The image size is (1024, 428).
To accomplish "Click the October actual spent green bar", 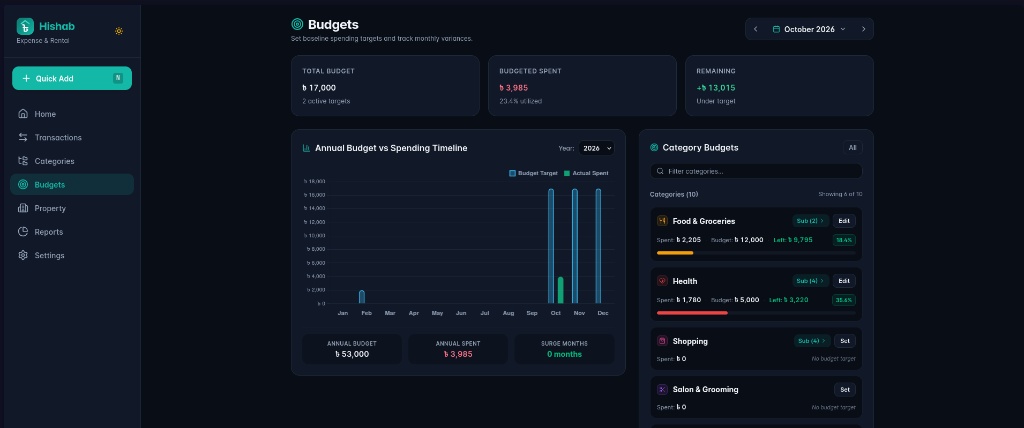I will [x=560, y=290].
